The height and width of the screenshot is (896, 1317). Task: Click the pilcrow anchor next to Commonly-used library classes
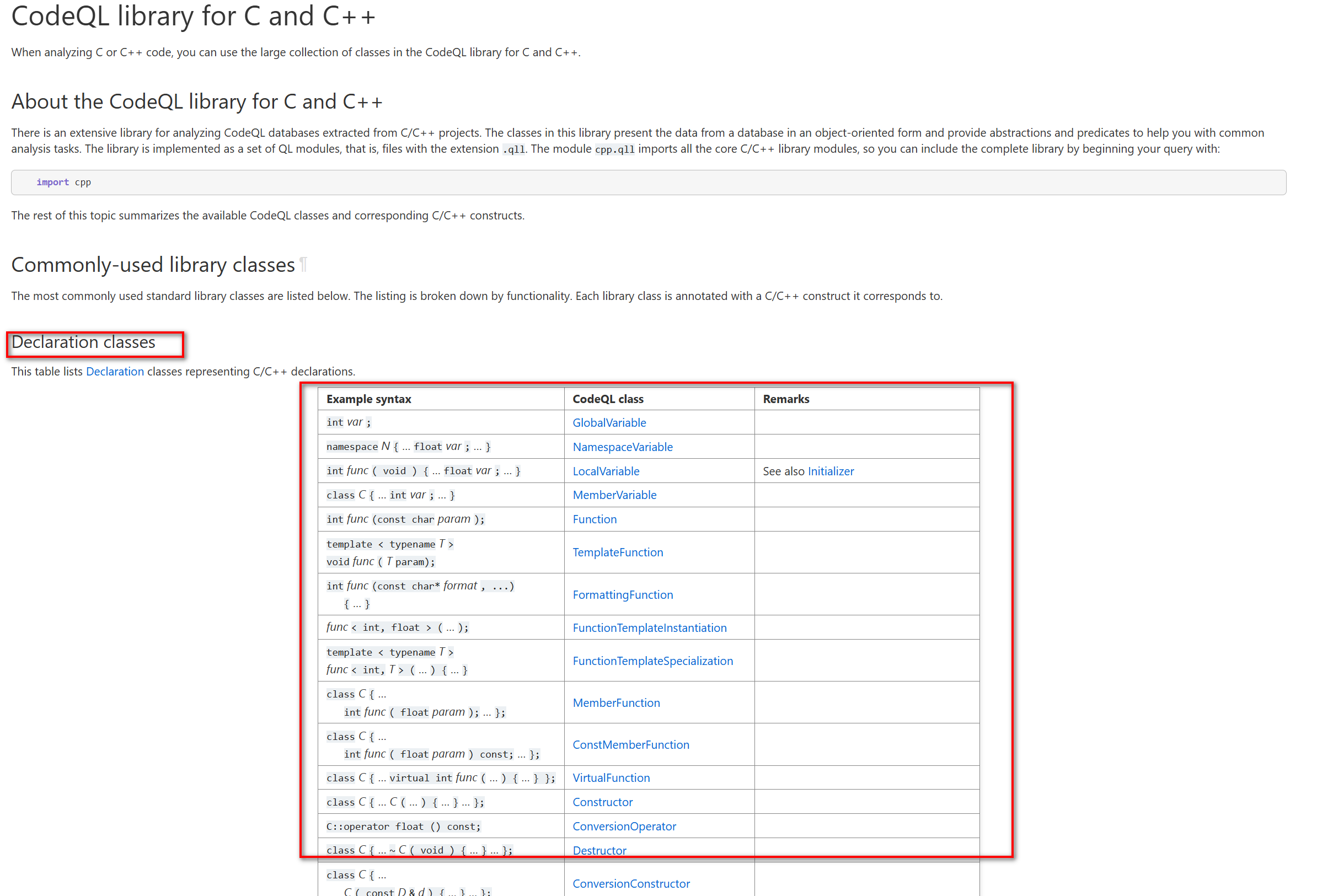(303, 265)
